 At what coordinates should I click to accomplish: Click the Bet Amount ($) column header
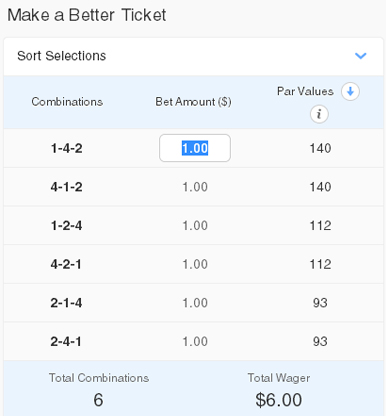point(193,102)
